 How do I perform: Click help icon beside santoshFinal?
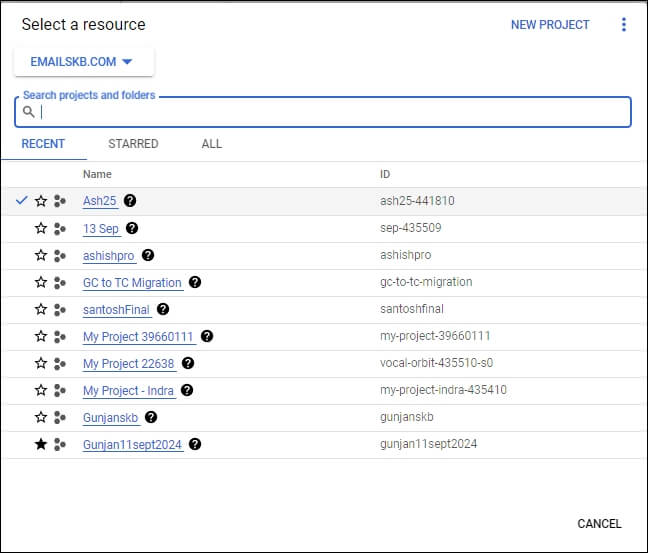(x=163, y=309)
